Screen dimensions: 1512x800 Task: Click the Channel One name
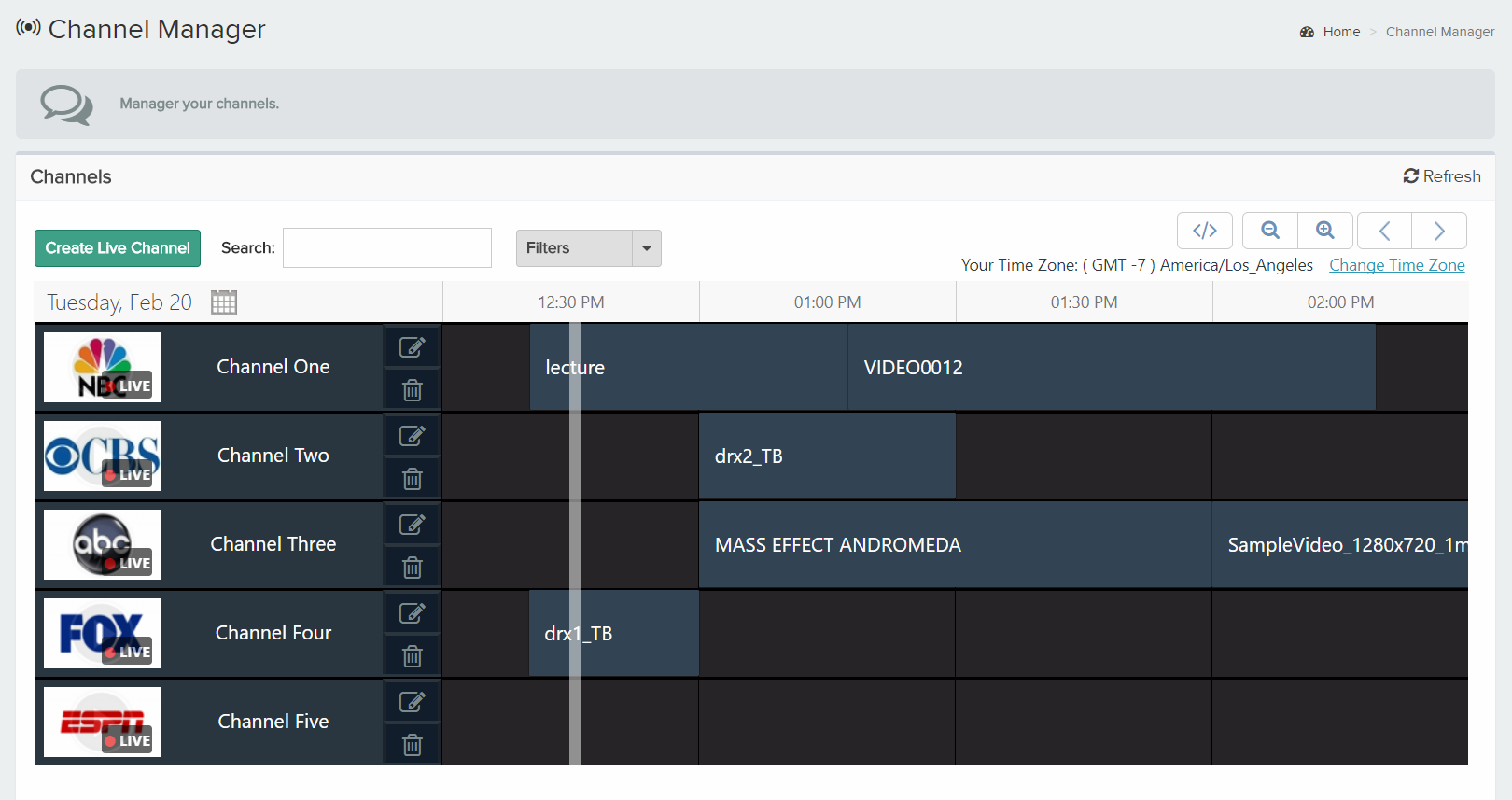273,367
